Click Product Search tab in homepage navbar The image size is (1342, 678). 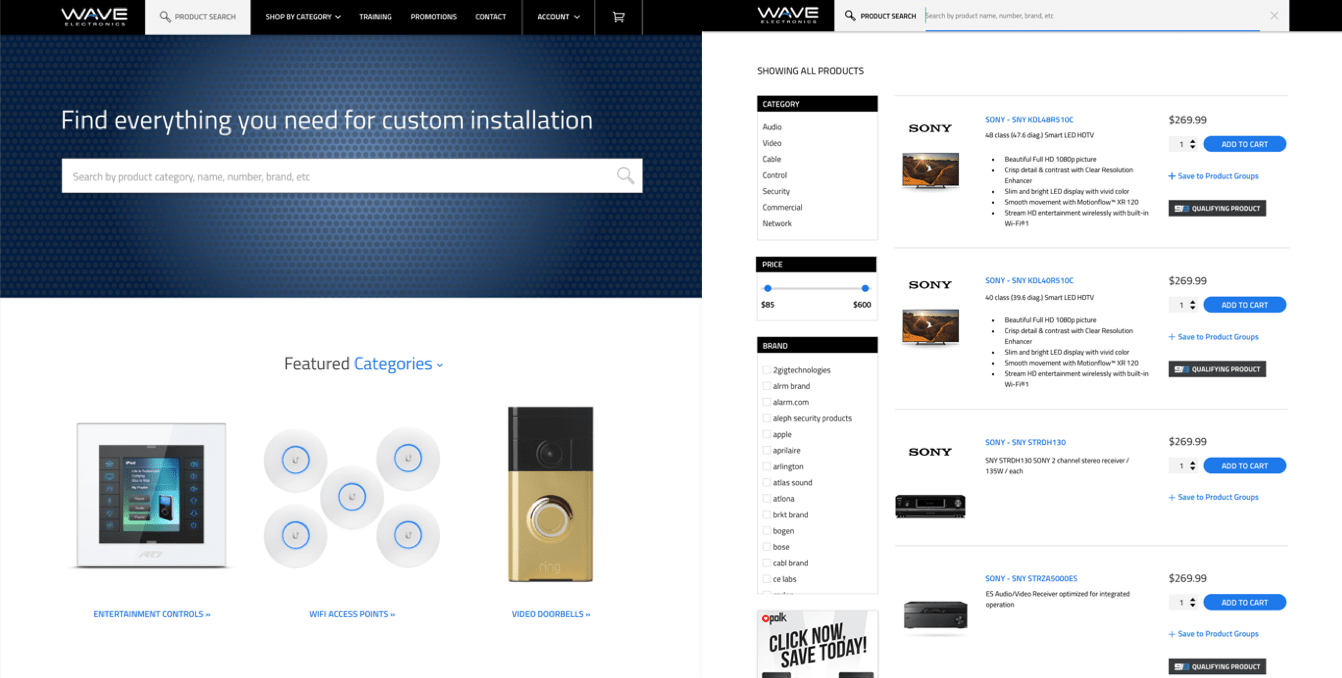pyautogui.click(x=198, y=17)
